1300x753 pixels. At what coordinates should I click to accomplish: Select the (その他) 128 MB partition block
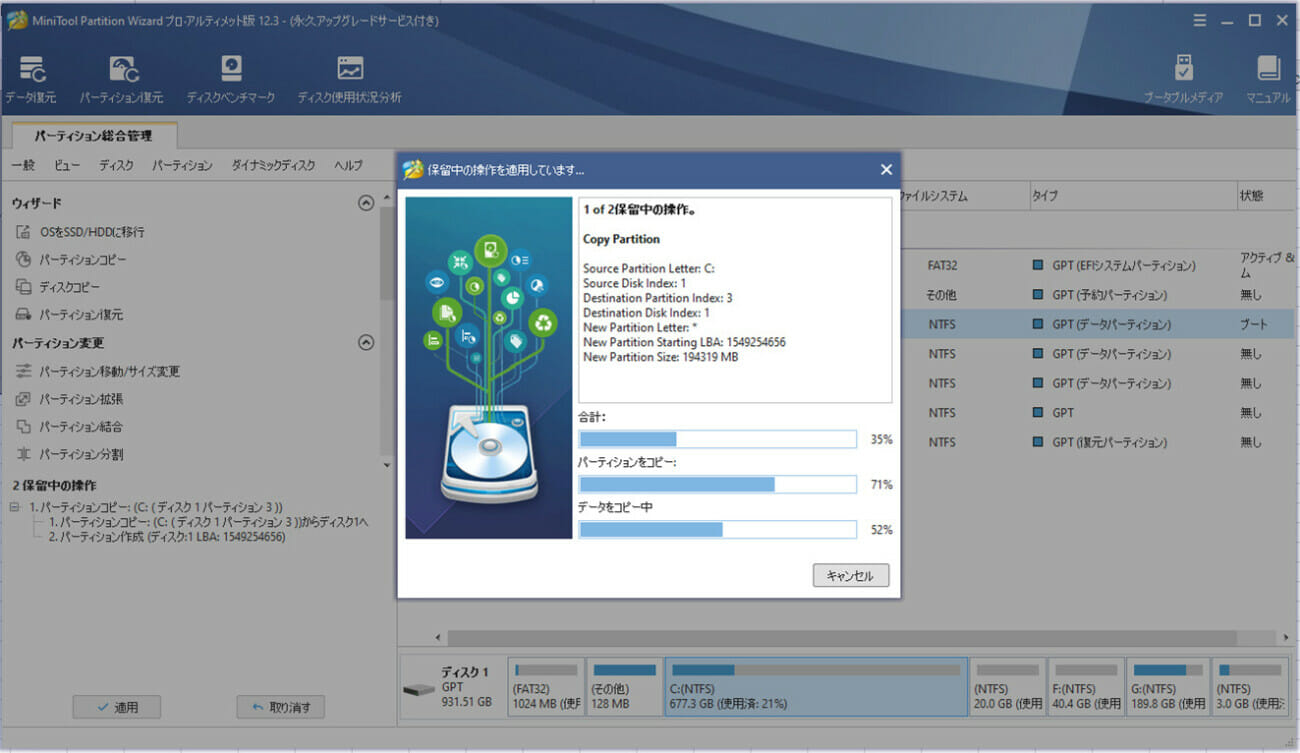[623, 687]
